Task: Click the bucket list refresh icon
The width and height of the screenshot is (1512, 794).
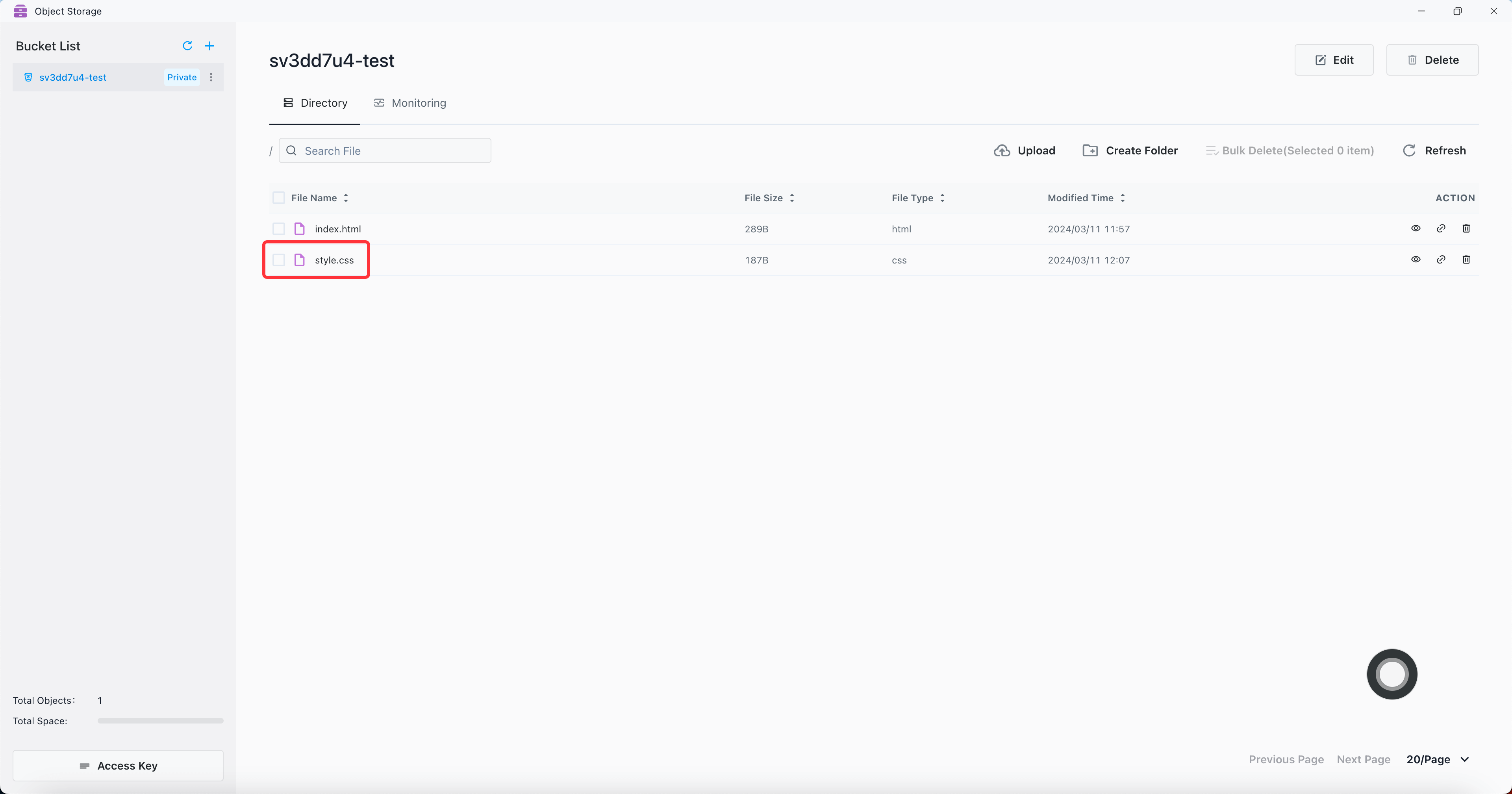Action: click(187, 46)
